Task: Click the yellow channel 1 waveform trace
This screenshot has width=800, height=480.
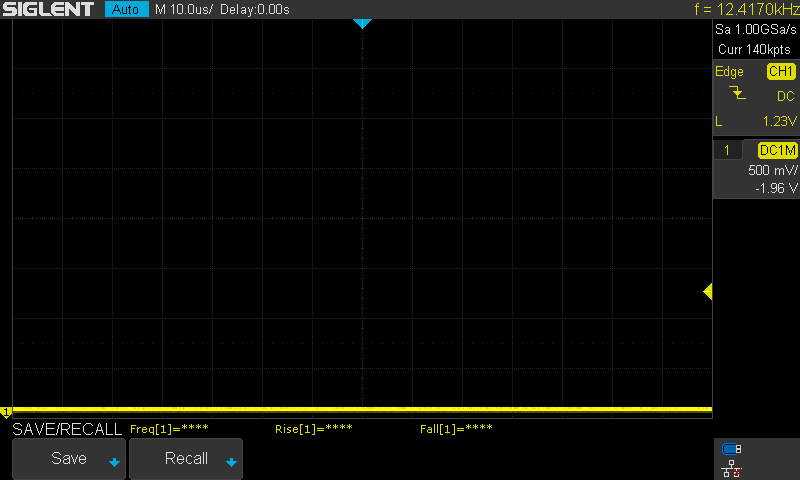Action: pyautogui.click(x=362, y=409)
